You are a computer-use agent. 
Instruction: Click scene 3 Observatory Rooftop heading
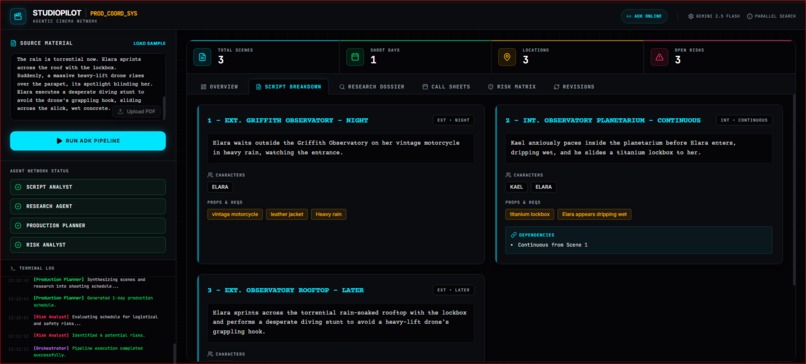pyautogui.click(x=285, y=290)
